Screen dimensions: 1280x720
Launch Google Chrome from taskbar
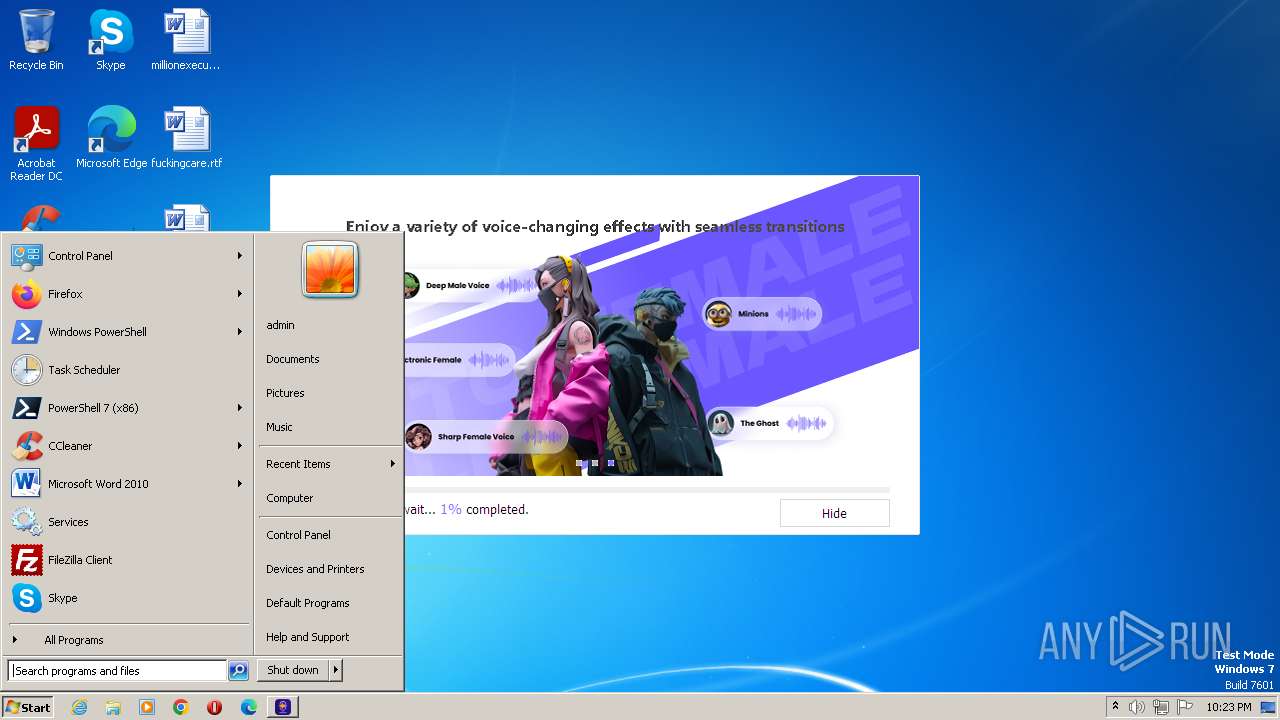181,707
